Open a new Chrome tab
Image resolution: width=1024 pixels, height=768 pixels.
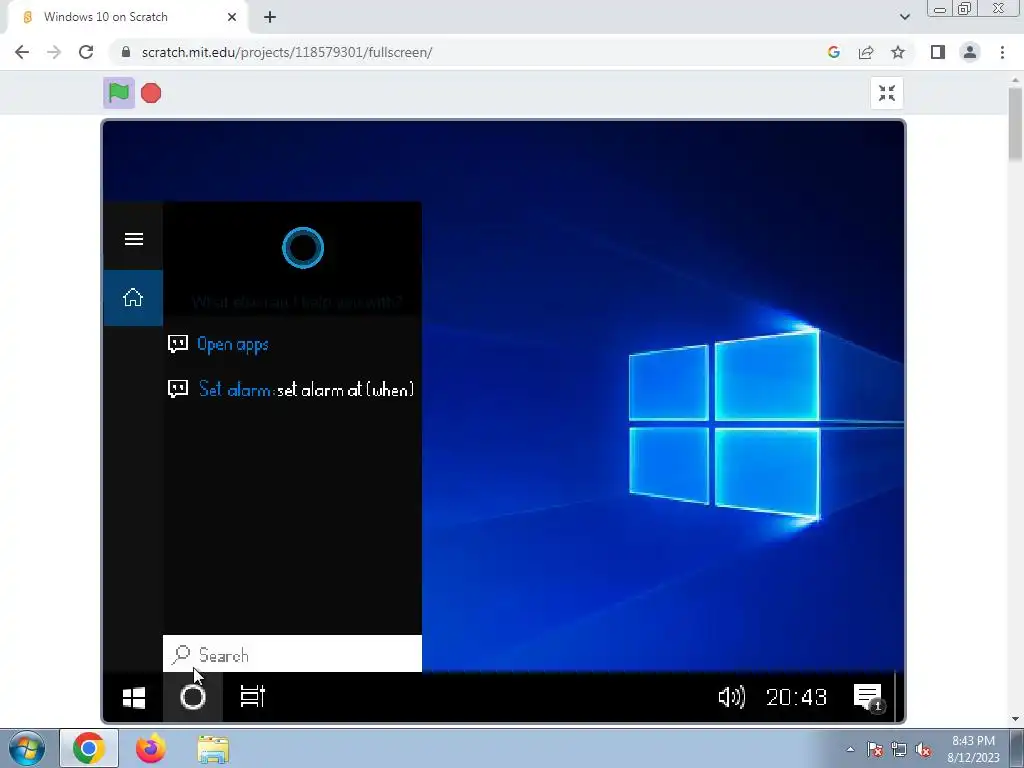(x=270, y=18)
